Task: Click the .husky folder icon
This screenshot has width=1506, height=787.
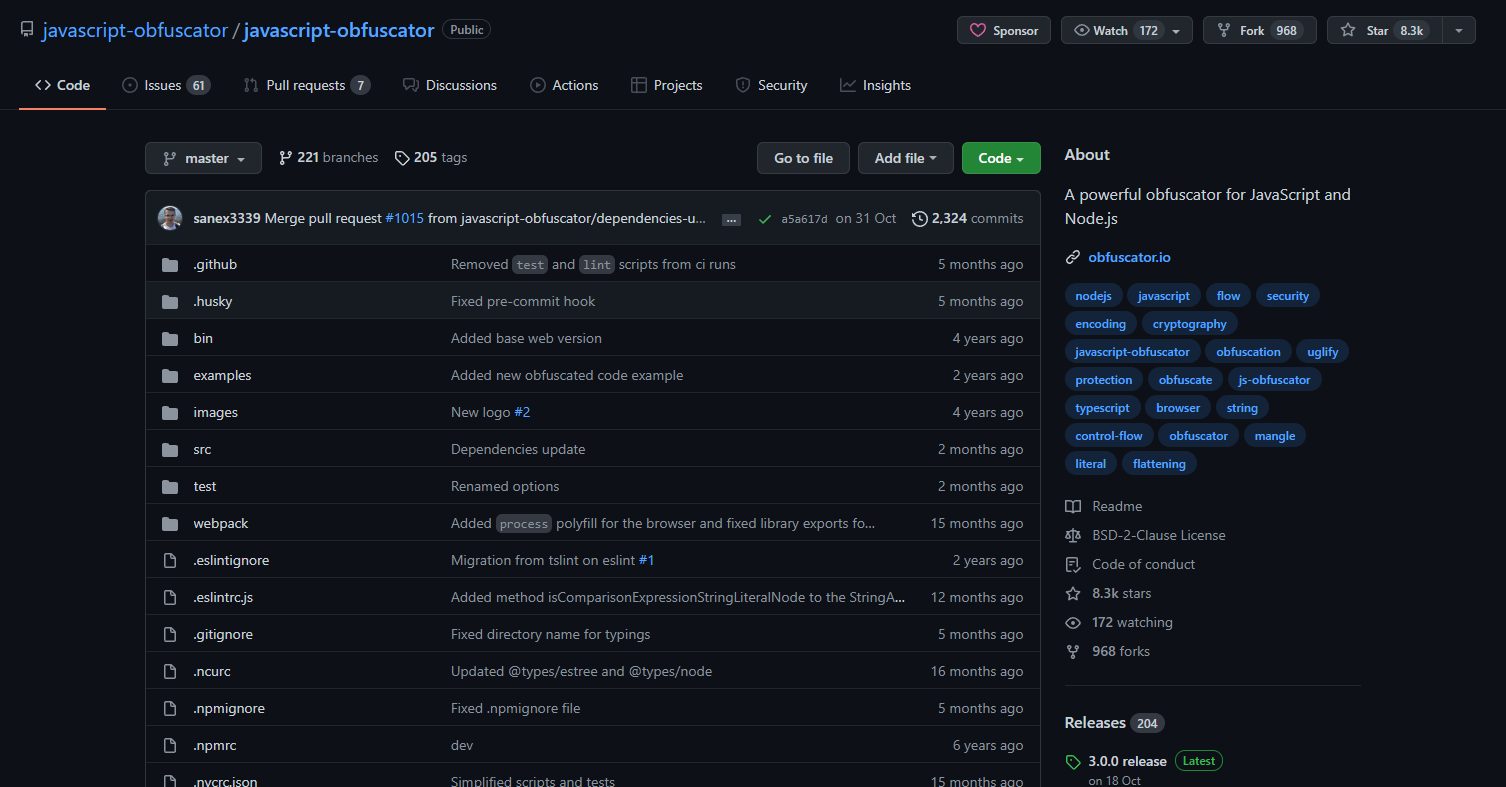Action: tap(170, 301)
